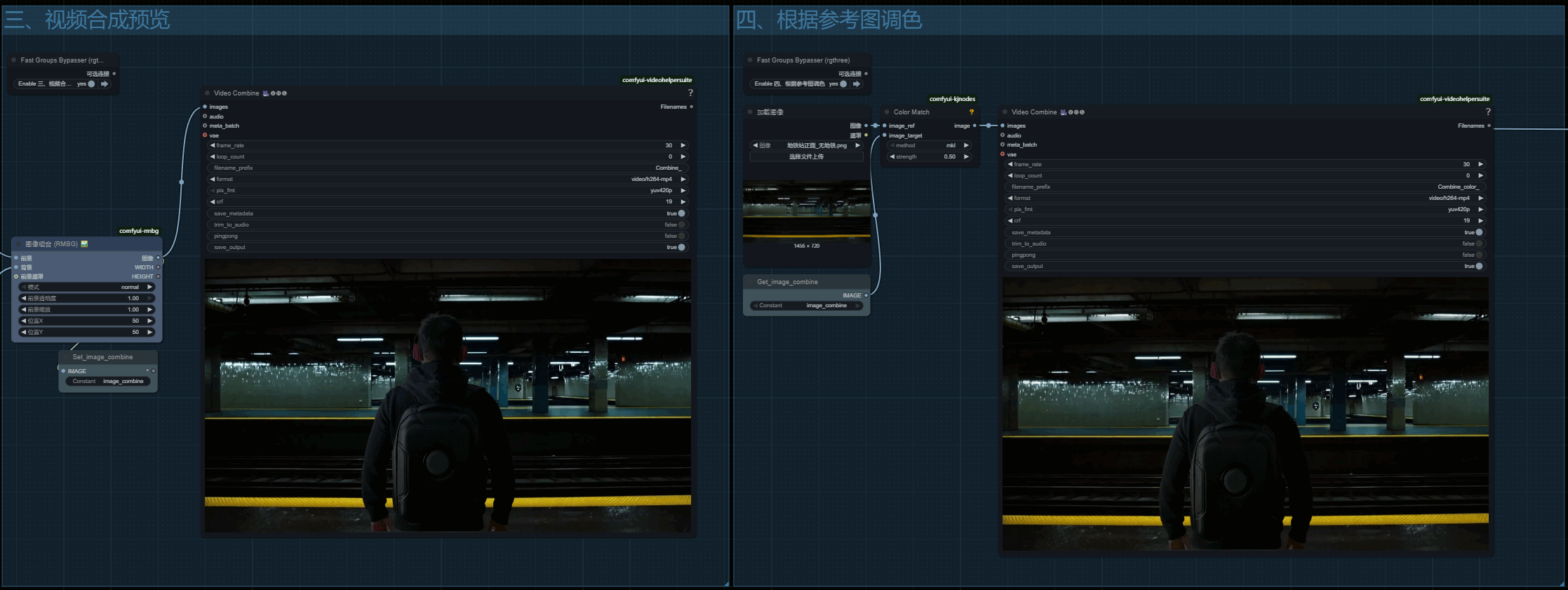Click the 选择文件上传 upload button
This screenshot has width=1568, height=590.
click(x=806, y=156)
